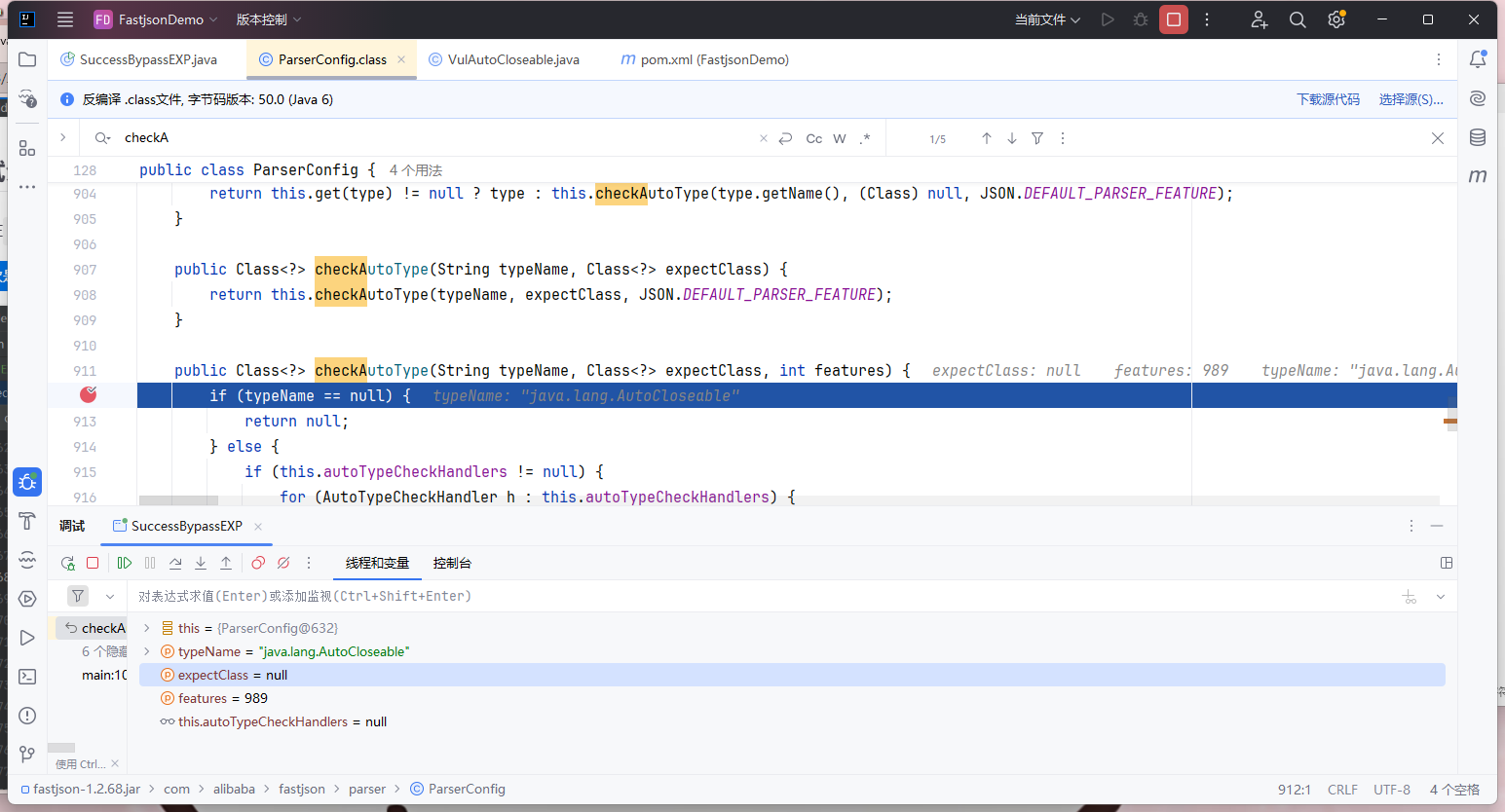1505x812 pixels.
Task: Remove the breakpoint on line 912
Action: 88,394
